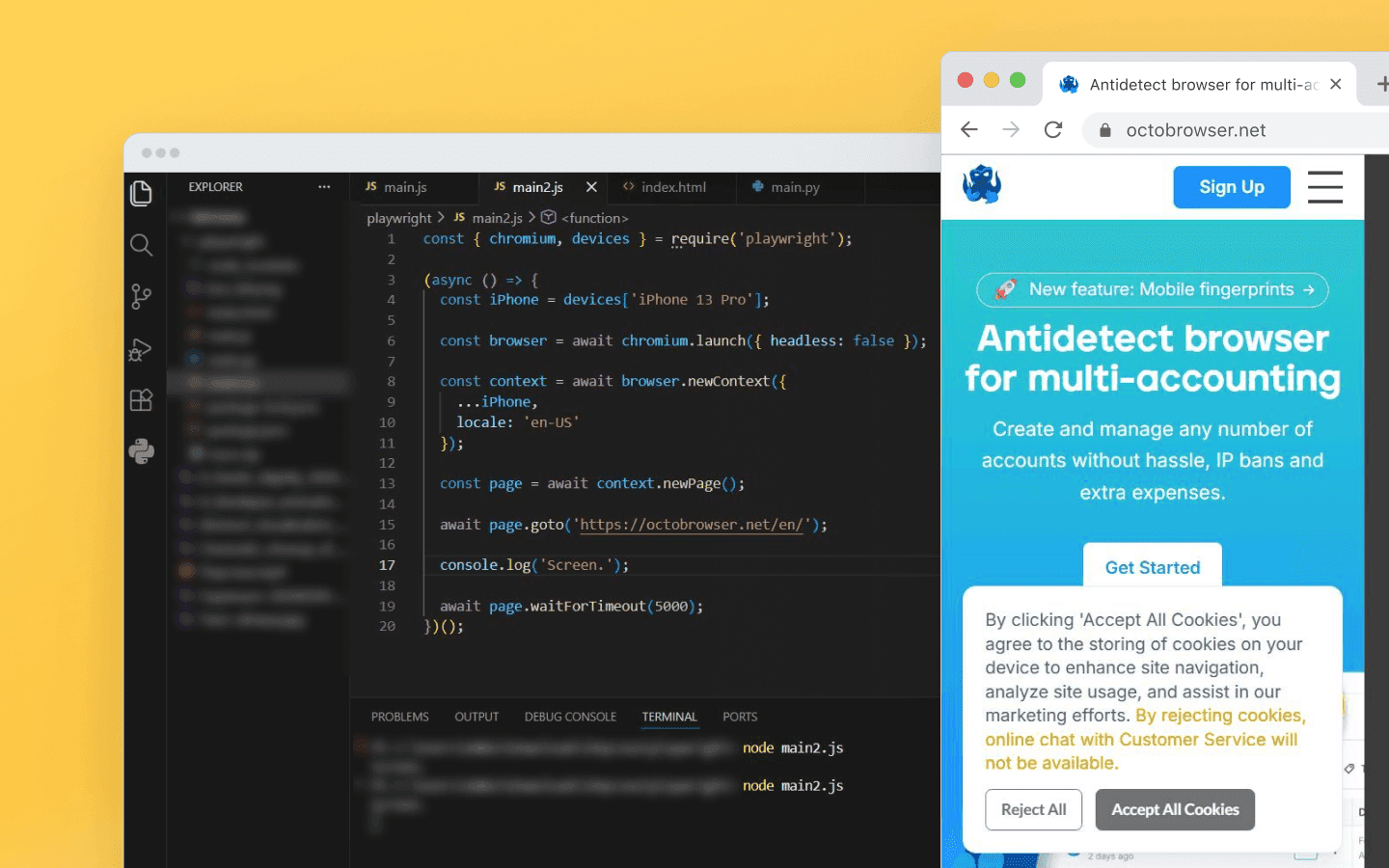This screenshot has width=1389, height=868.
Task: Click the green maximize button of browser window
Action: pyautogui.click(x=1018, y=80)
